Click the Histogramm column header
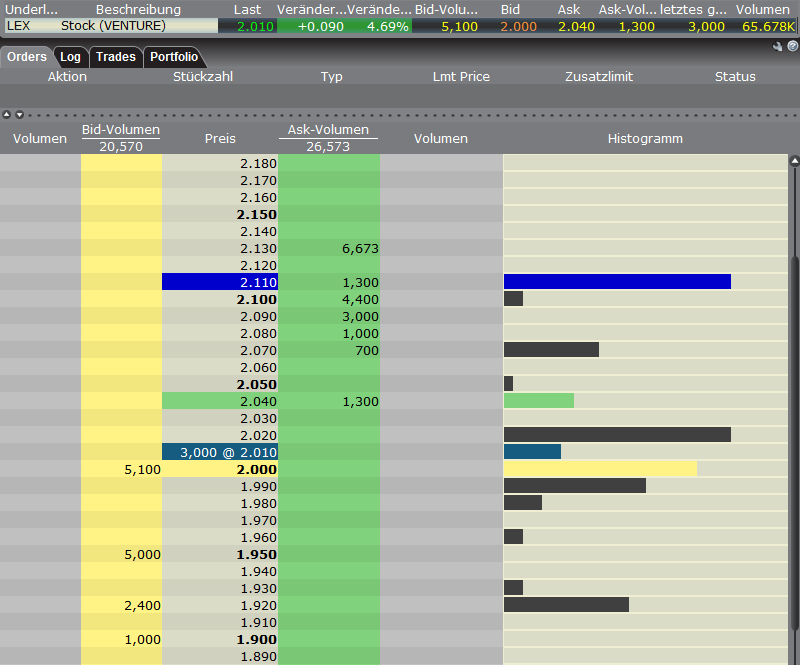Screen dimensions: 800x665 click(x=645, y=139)
